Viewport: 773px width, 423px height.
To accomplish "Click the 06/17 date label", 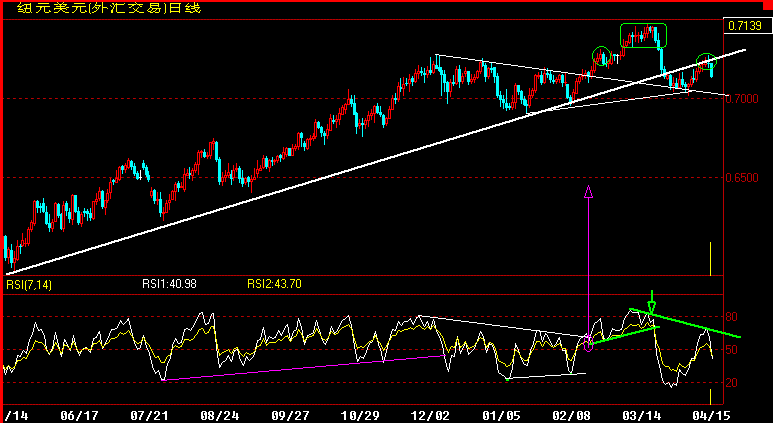I will [x=79, y=416].
